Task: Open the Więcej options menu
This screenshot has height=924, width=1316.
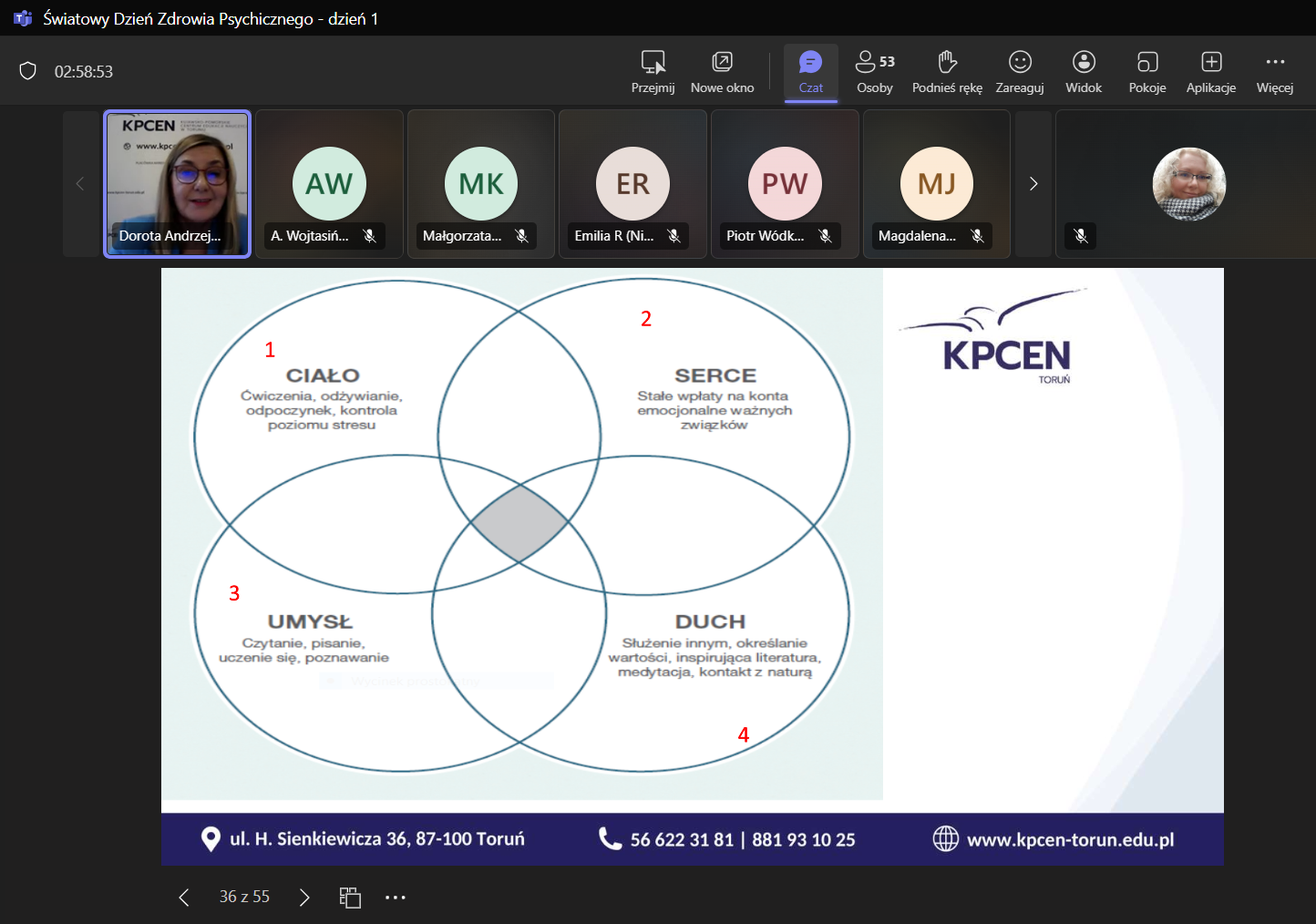Action: tap(1275, 72)
